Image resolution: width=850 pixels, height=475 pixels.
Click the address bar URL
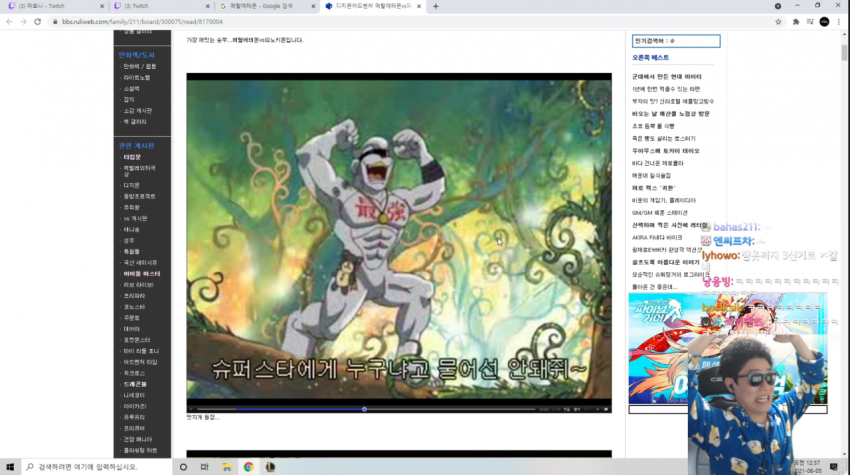142,22
